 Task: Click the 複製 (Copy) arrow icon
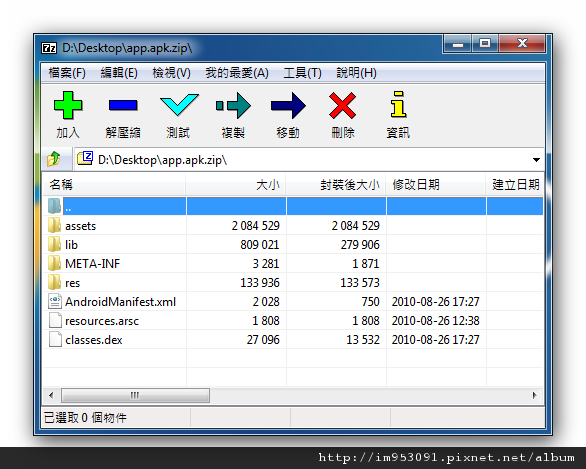[233, 106]
